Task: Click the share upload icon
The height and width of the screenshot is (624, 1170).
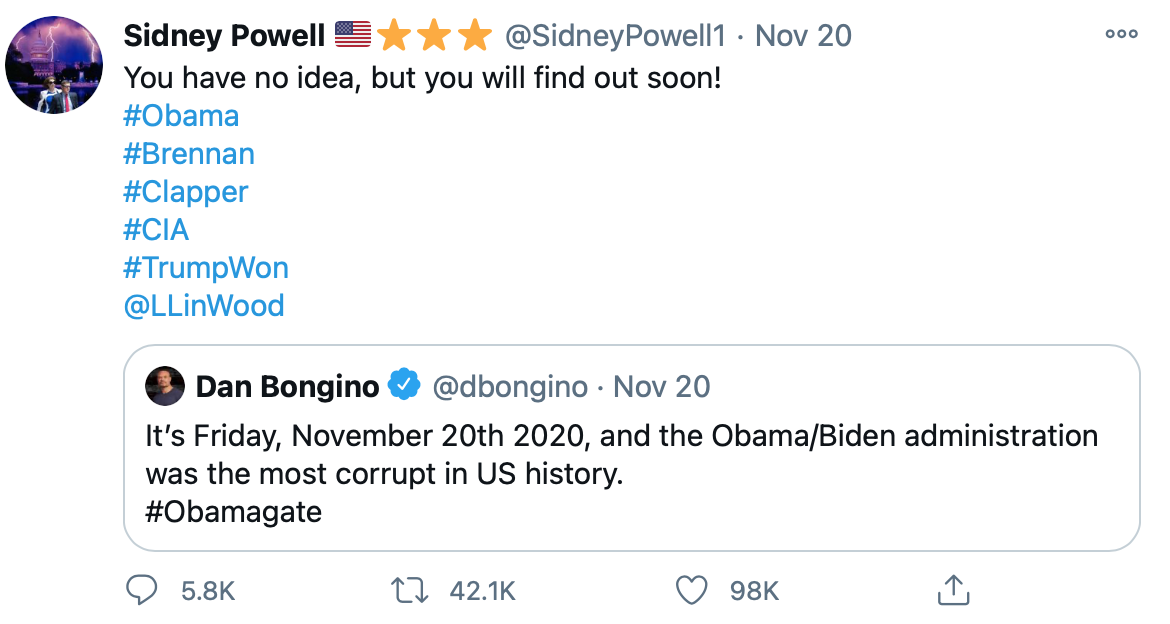Action: (954, 590)
